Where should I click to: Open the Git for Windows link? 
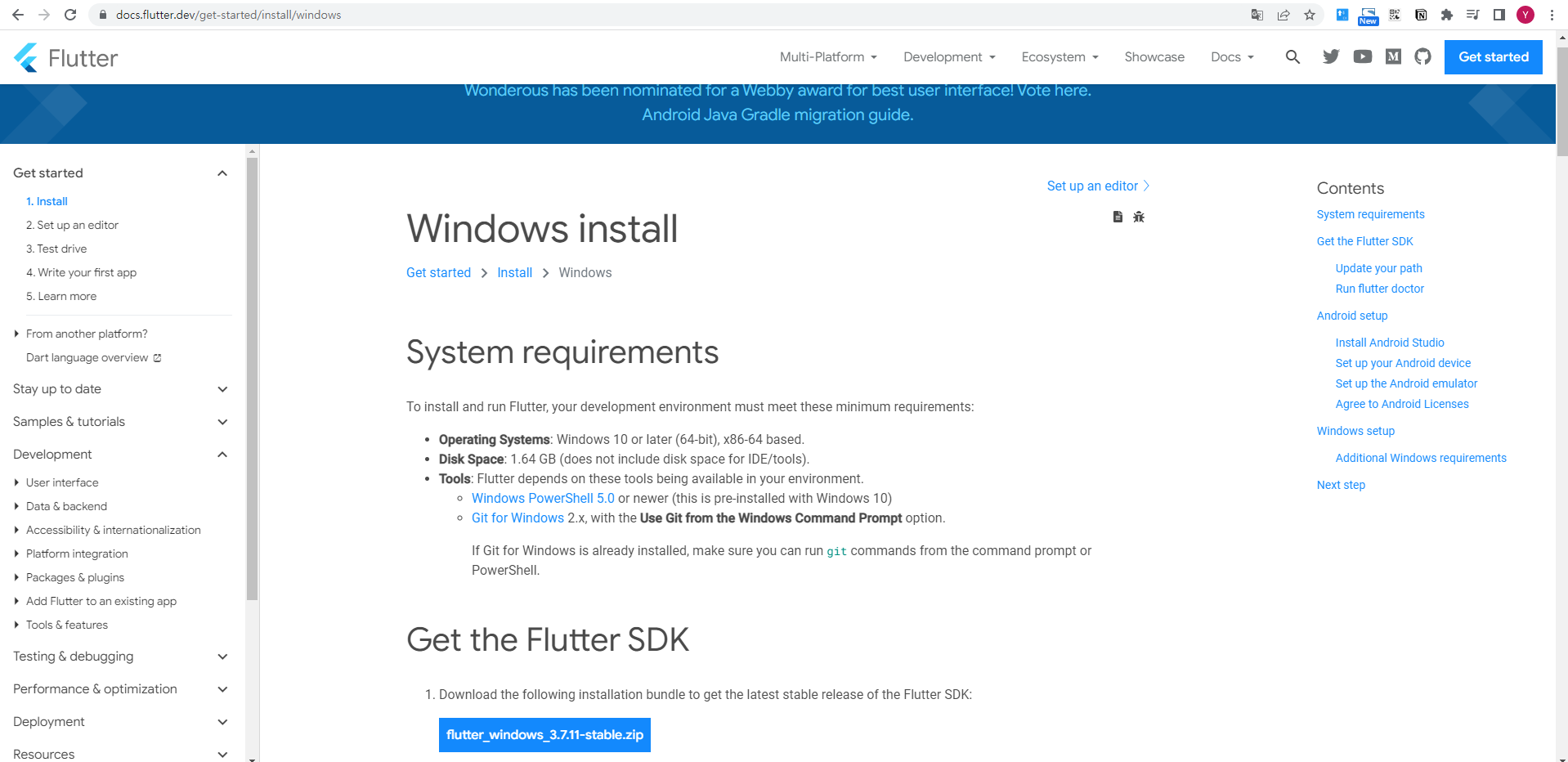[x=517, y=518]
